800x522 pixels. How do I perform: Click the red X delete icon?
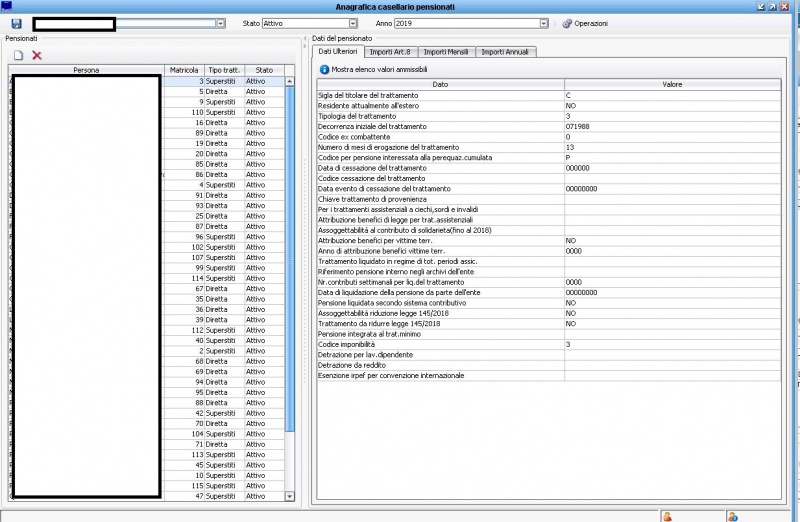coord(37,55)
